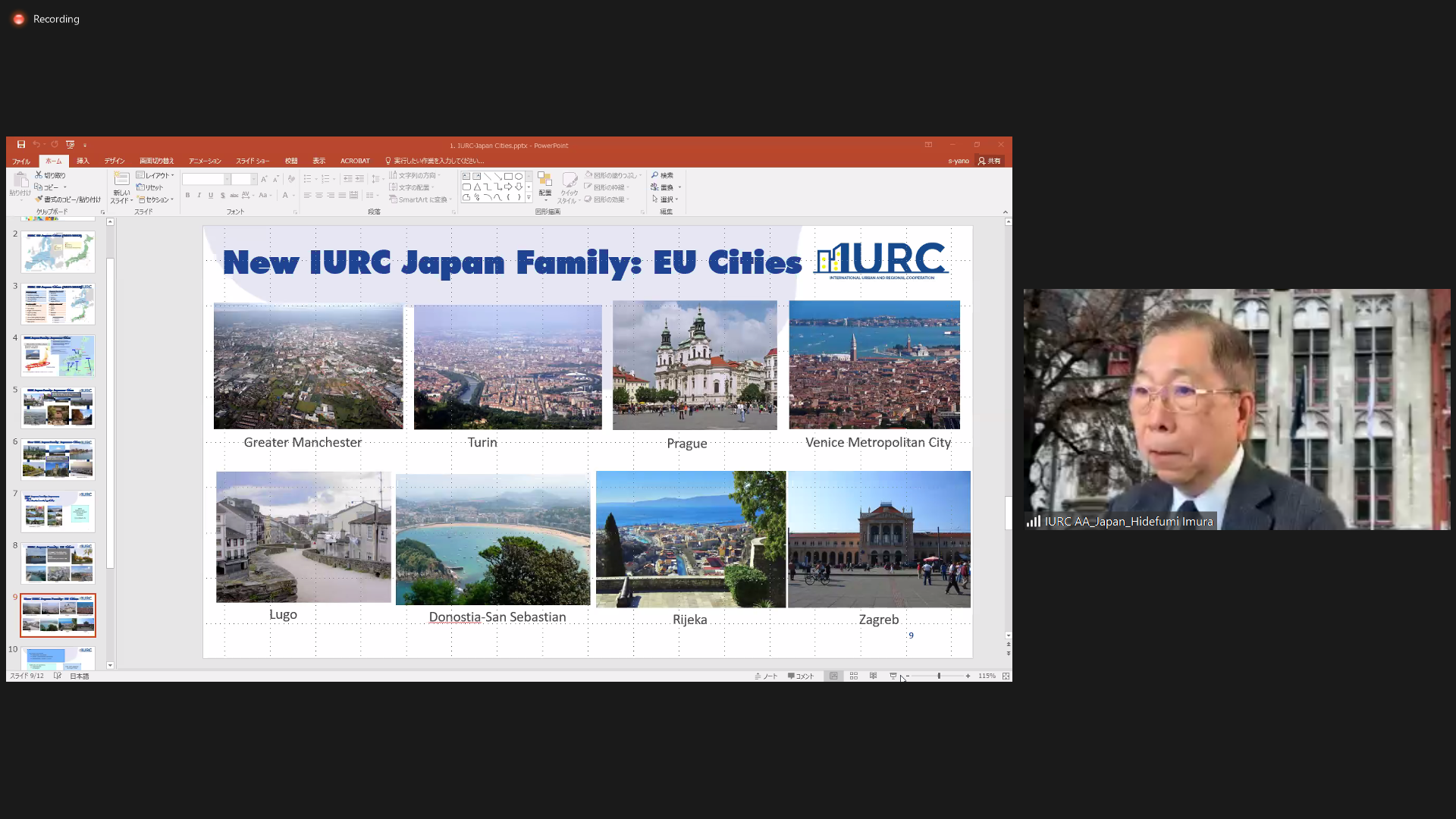Toggle Bold formatting button
This screenshot has width=1456, height=819.
(x=187, y=196)
